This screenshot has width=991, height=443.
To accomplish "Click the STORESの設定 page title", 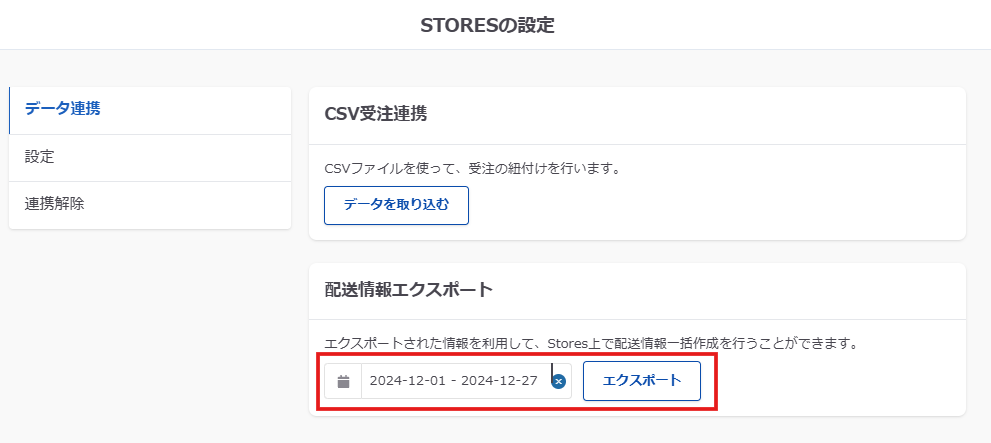I will point(487,25).
